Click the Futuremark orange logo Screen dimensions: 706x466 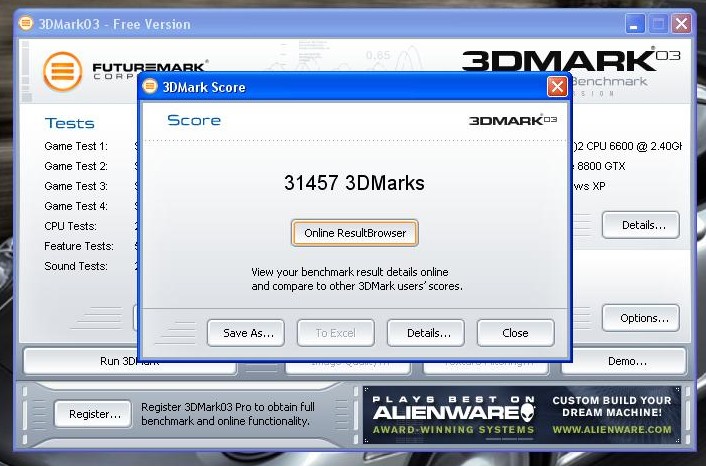tap(63, 71)
